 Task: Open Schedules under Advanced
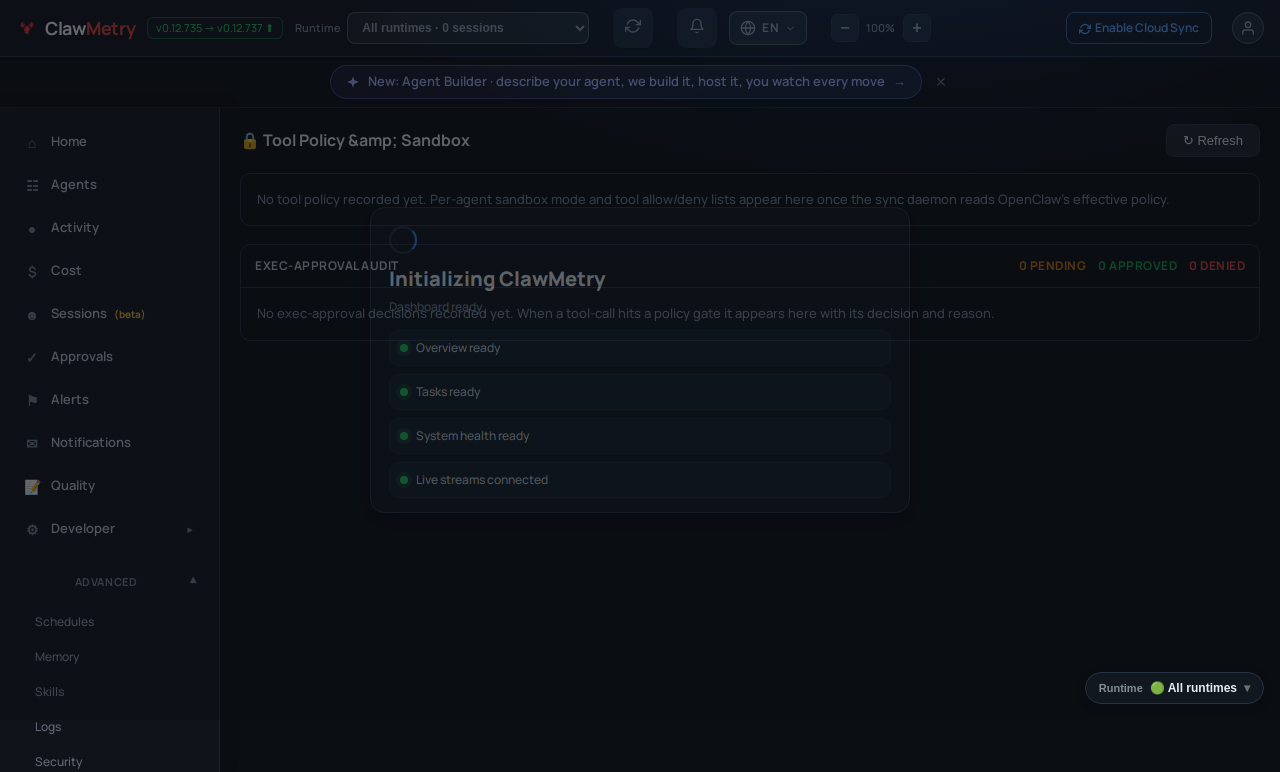64,622
